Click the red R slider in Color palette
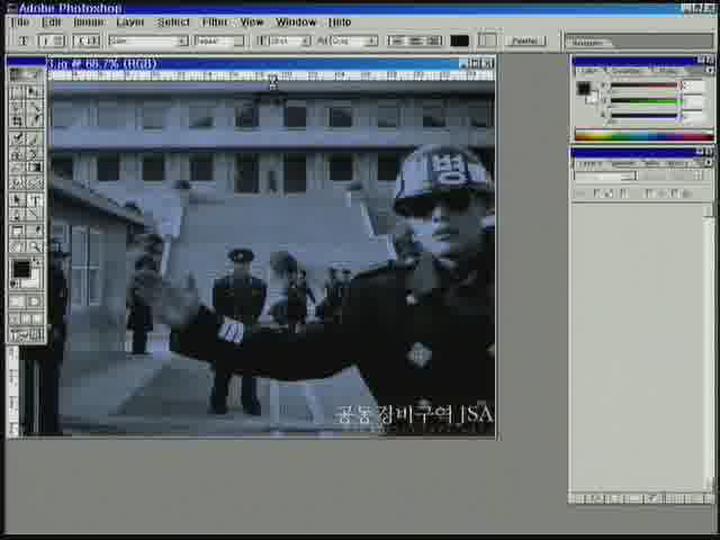Image resolution: width=720 pixels, height=540 pixels. coord(644,86)
